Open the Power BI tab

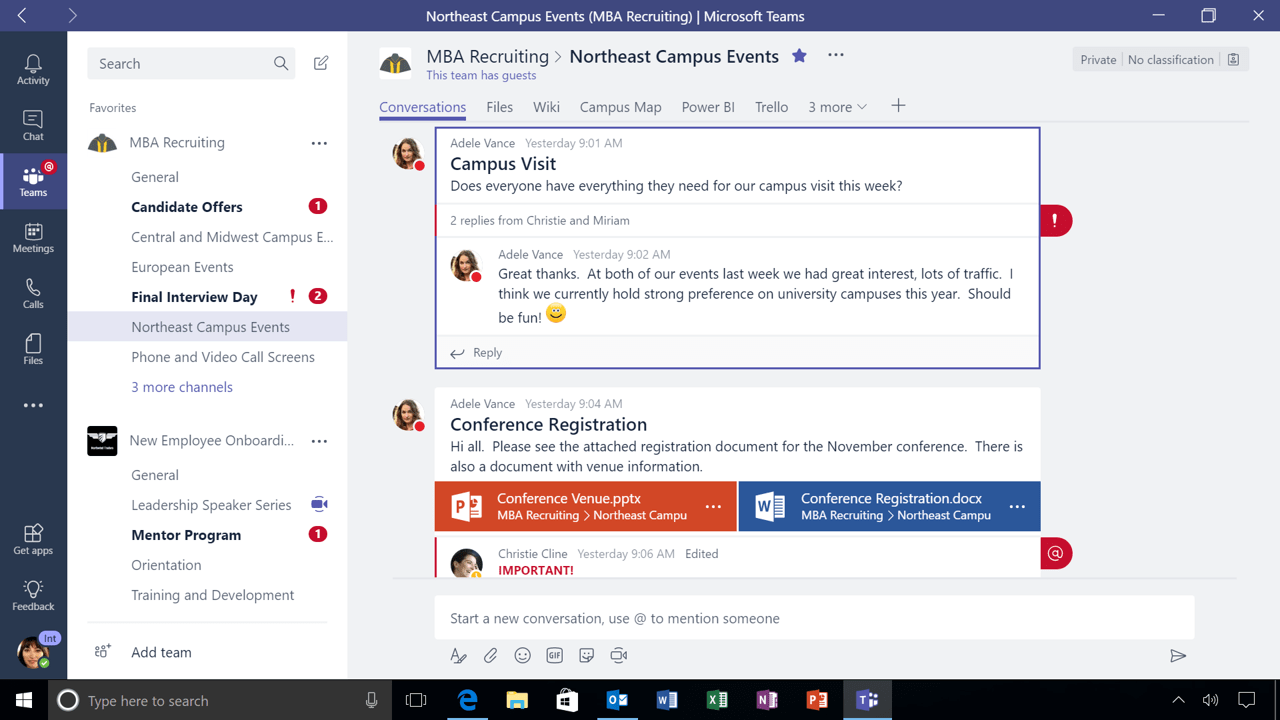point(708,106)
